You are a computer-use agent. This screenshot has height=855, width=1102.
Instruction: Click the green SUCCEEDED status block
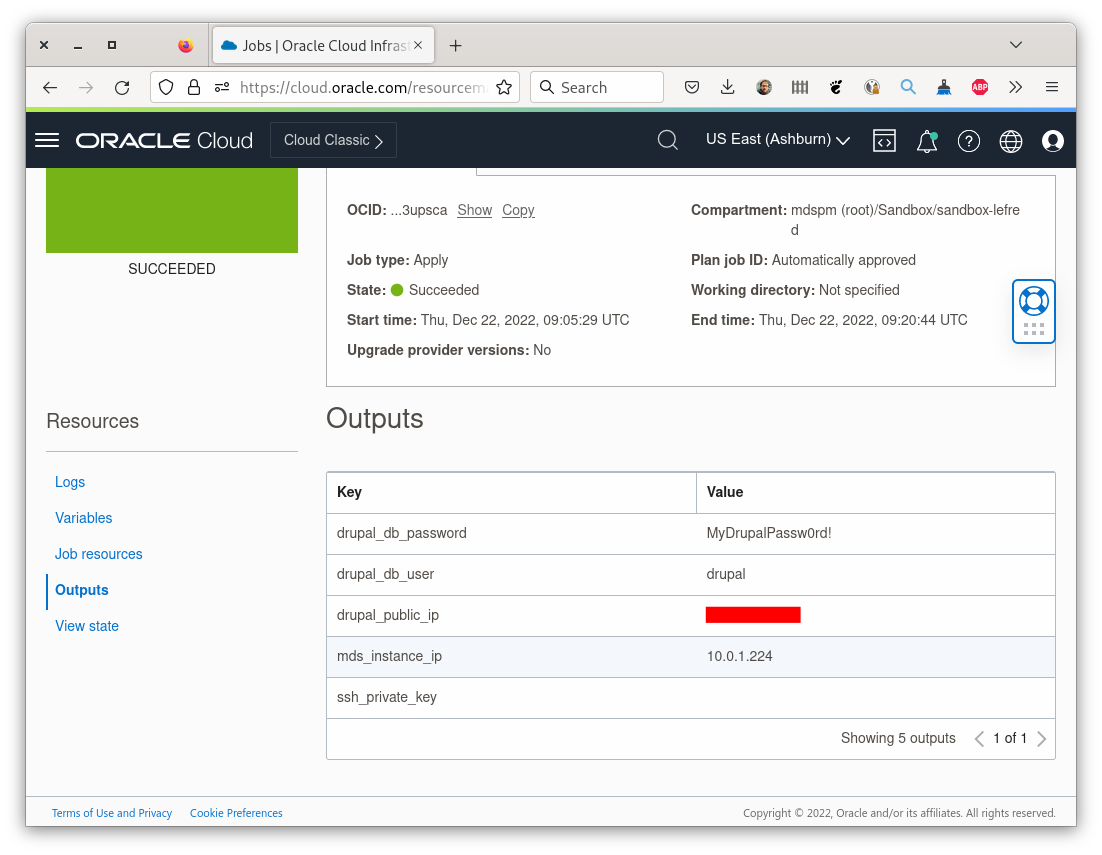tap(171, 210)
